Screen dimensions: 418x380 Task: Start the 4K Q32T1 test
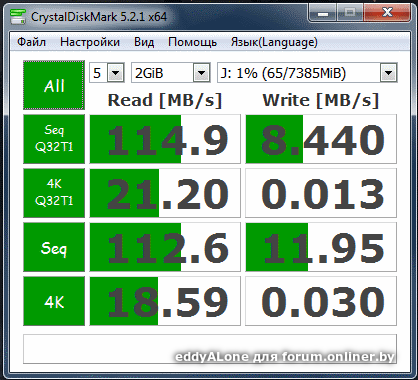click(x=54, y=193)
